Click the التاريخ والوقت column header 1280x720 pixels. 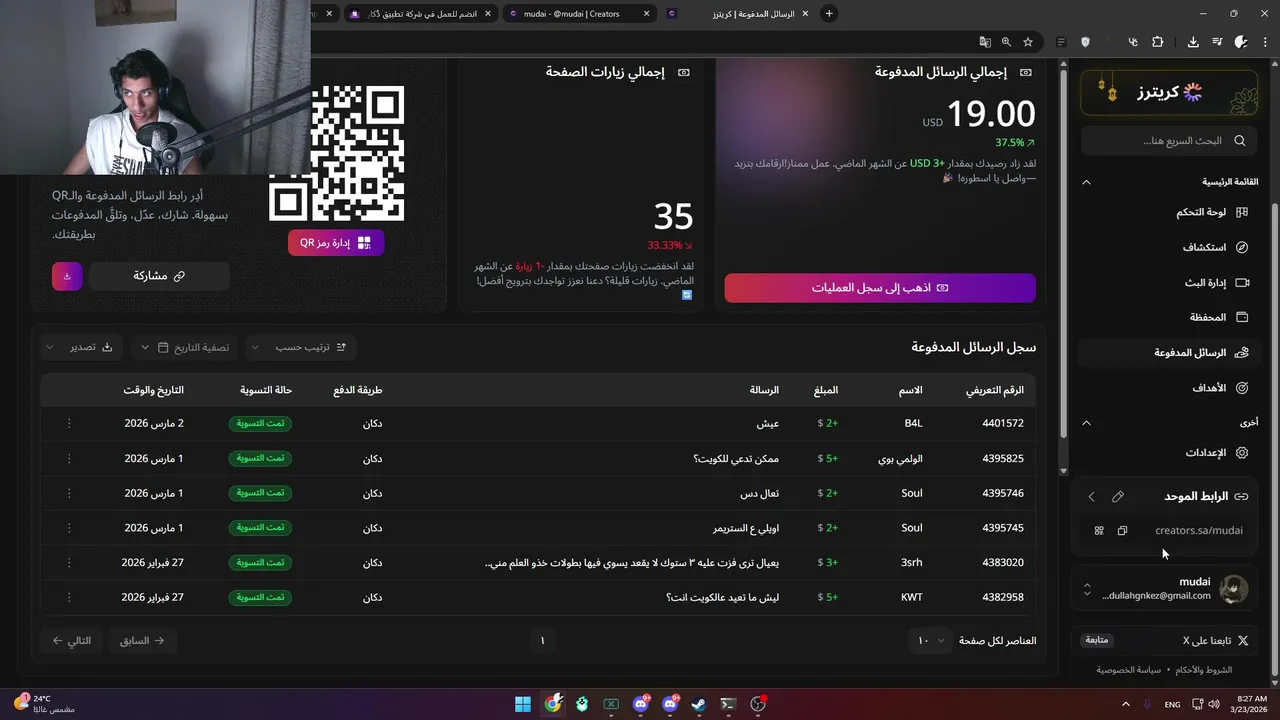(154, 390)
